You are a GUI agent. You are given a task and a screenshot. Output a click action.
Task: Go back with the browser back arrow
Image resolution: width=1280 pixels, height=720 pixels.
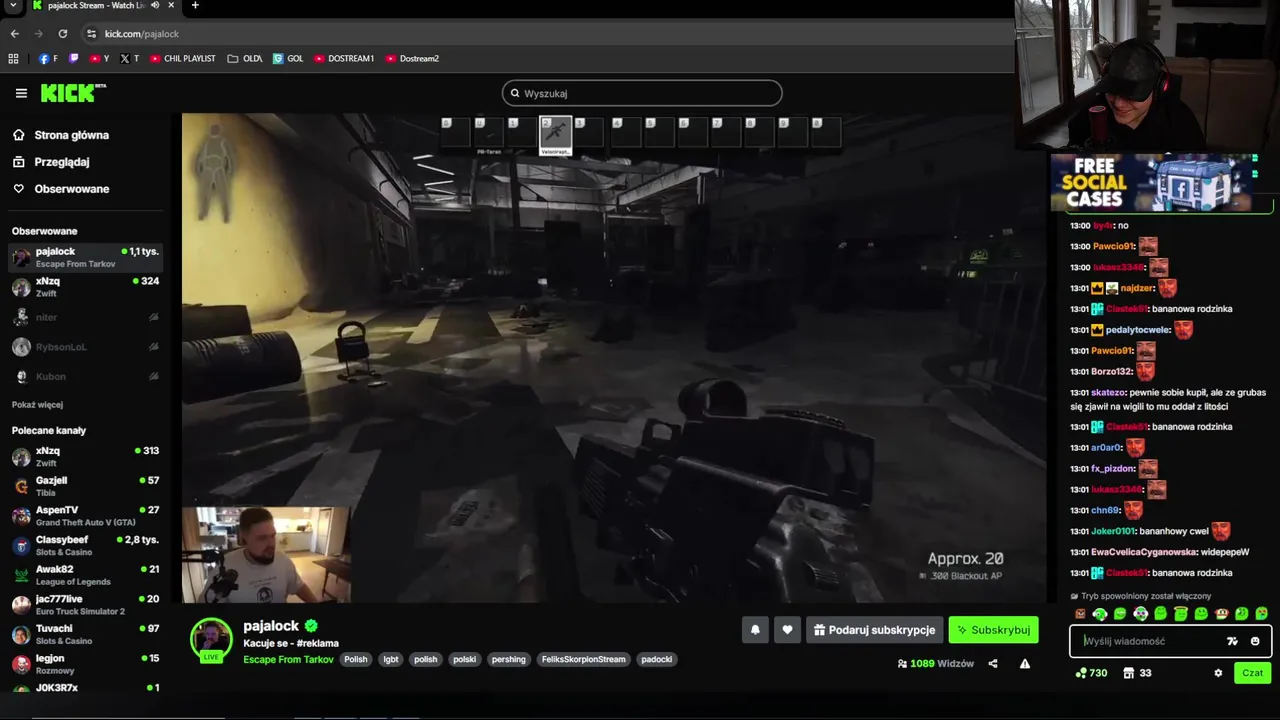tap(15, 34)
